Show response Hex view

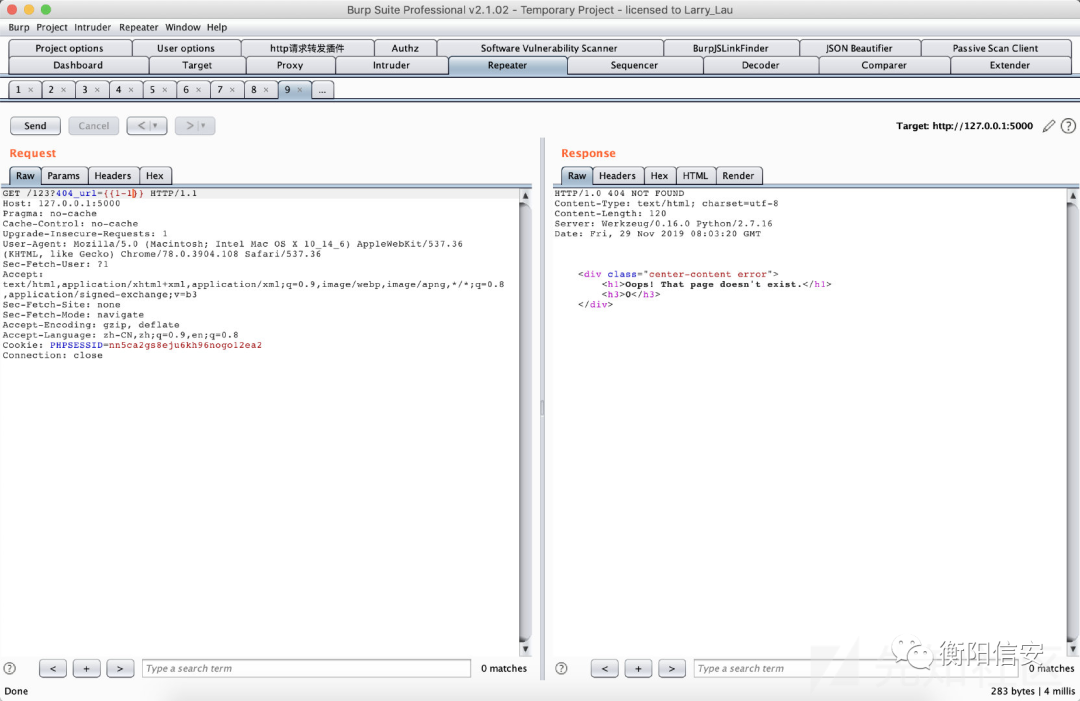pos(659,176)
